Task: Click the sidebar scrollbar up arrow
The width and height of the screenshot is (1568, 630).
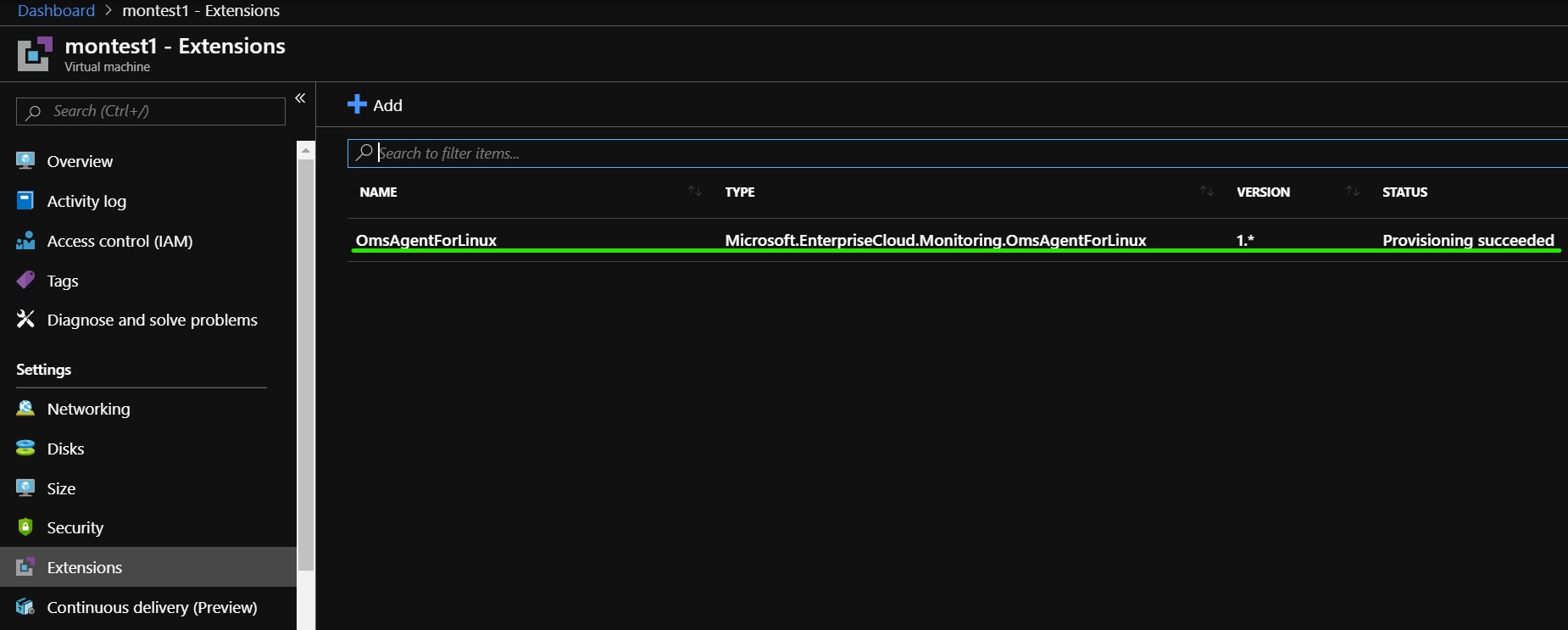Action: coord(306,150)
